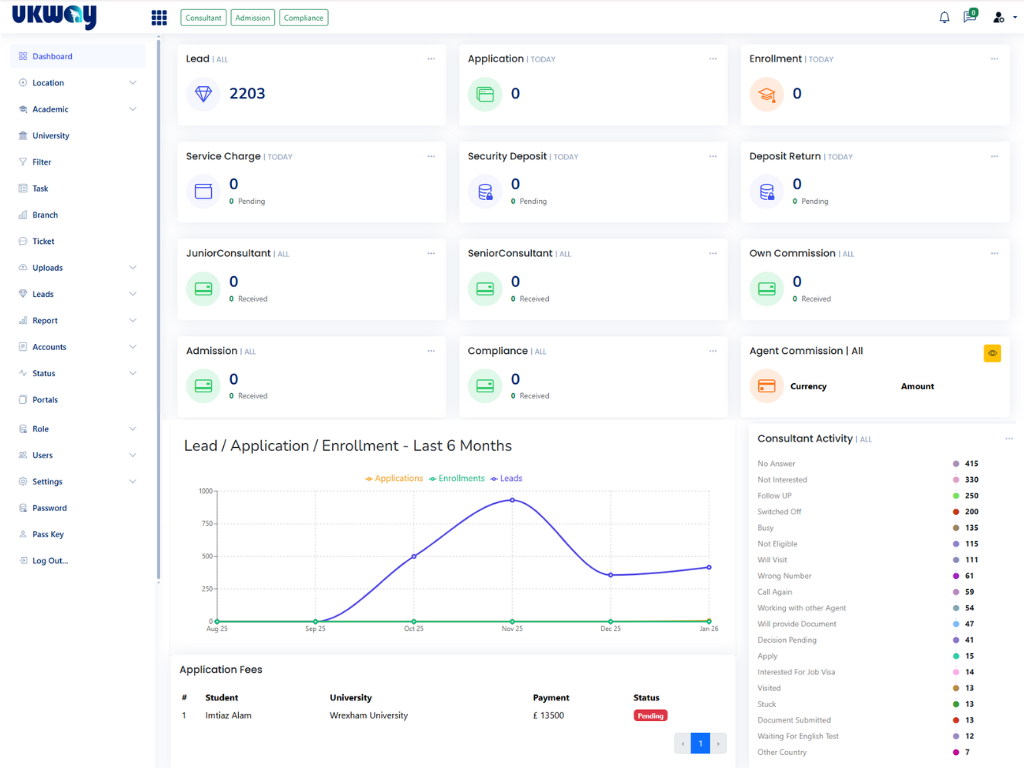
Task: Open the Lead card options menu
Action: tap(431, 59)
